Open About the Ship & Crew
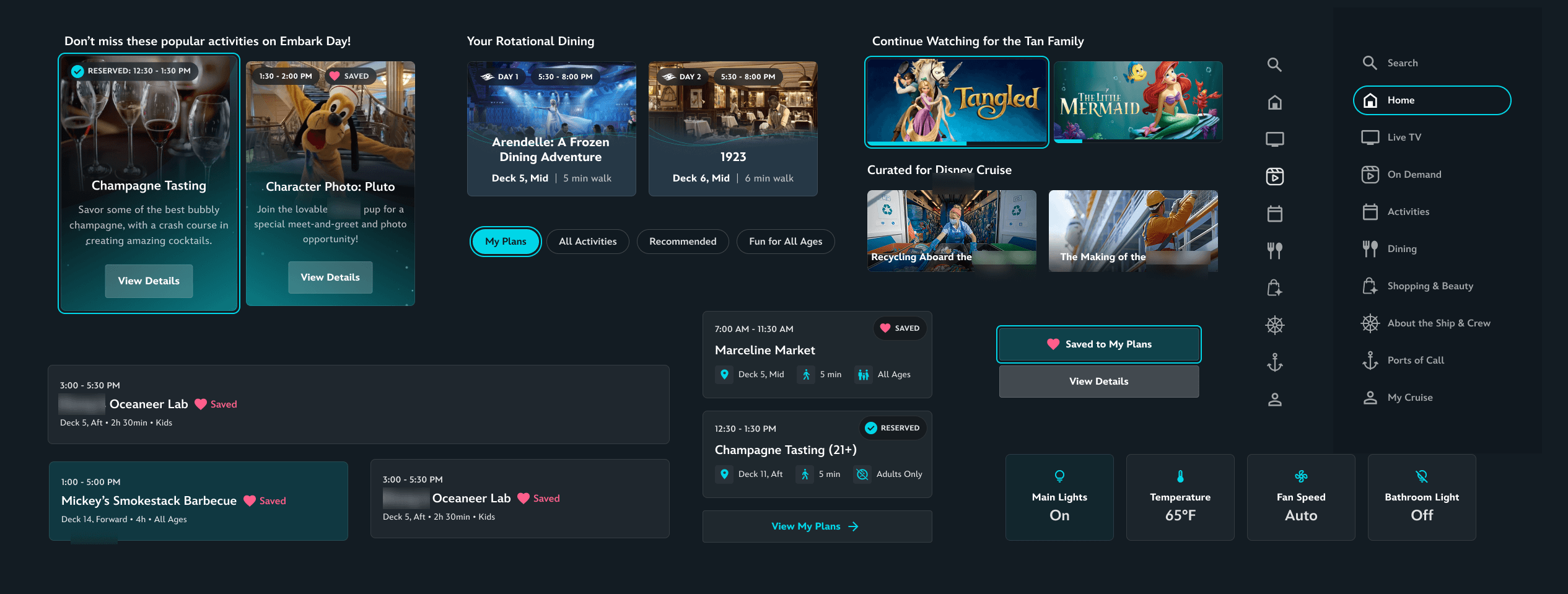 point(1432,323)
